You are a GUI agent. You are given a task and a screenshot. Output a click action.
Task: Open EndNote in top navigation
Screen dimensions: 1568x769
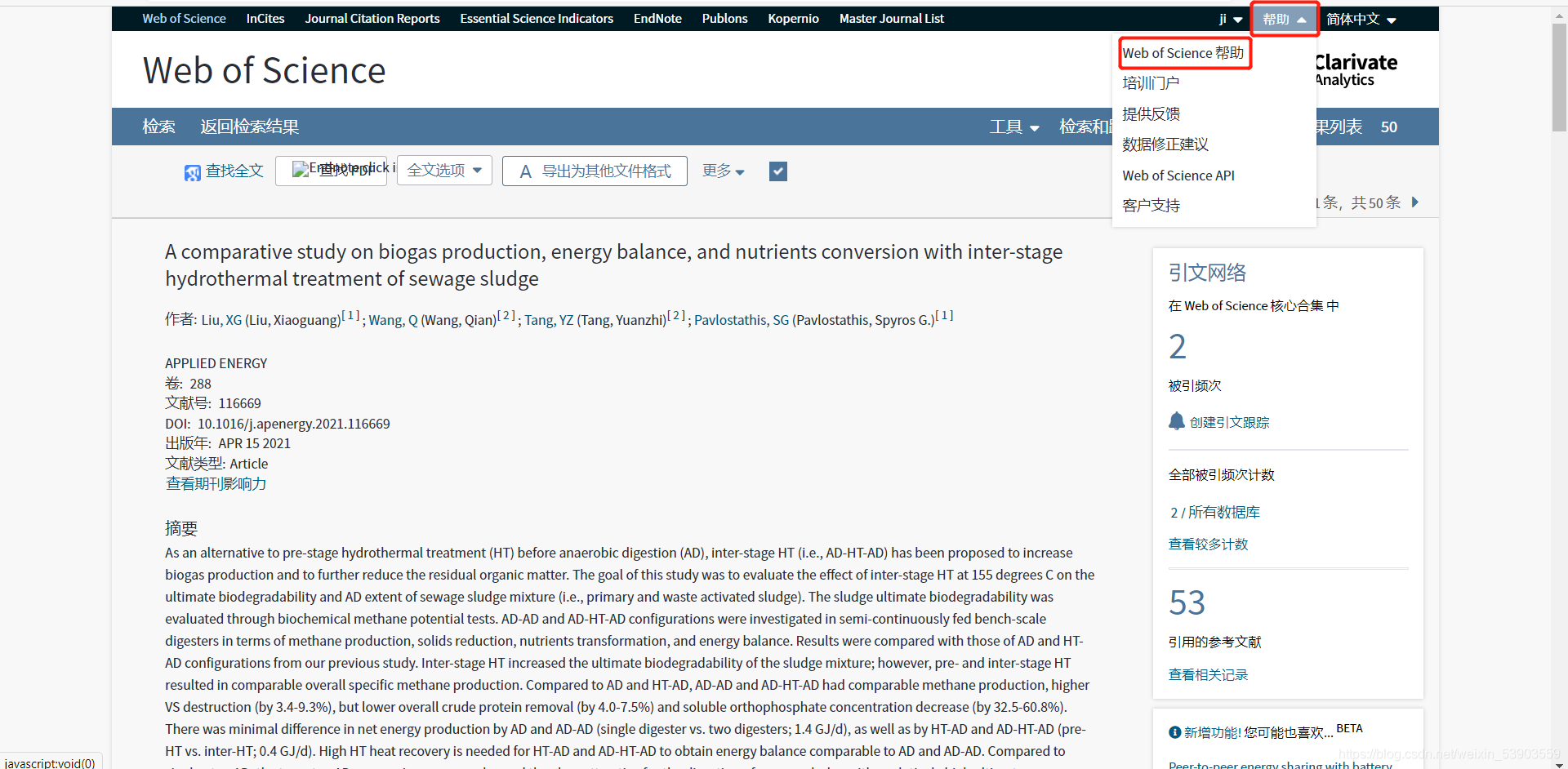pyautogui.click(x=657, y=19)
